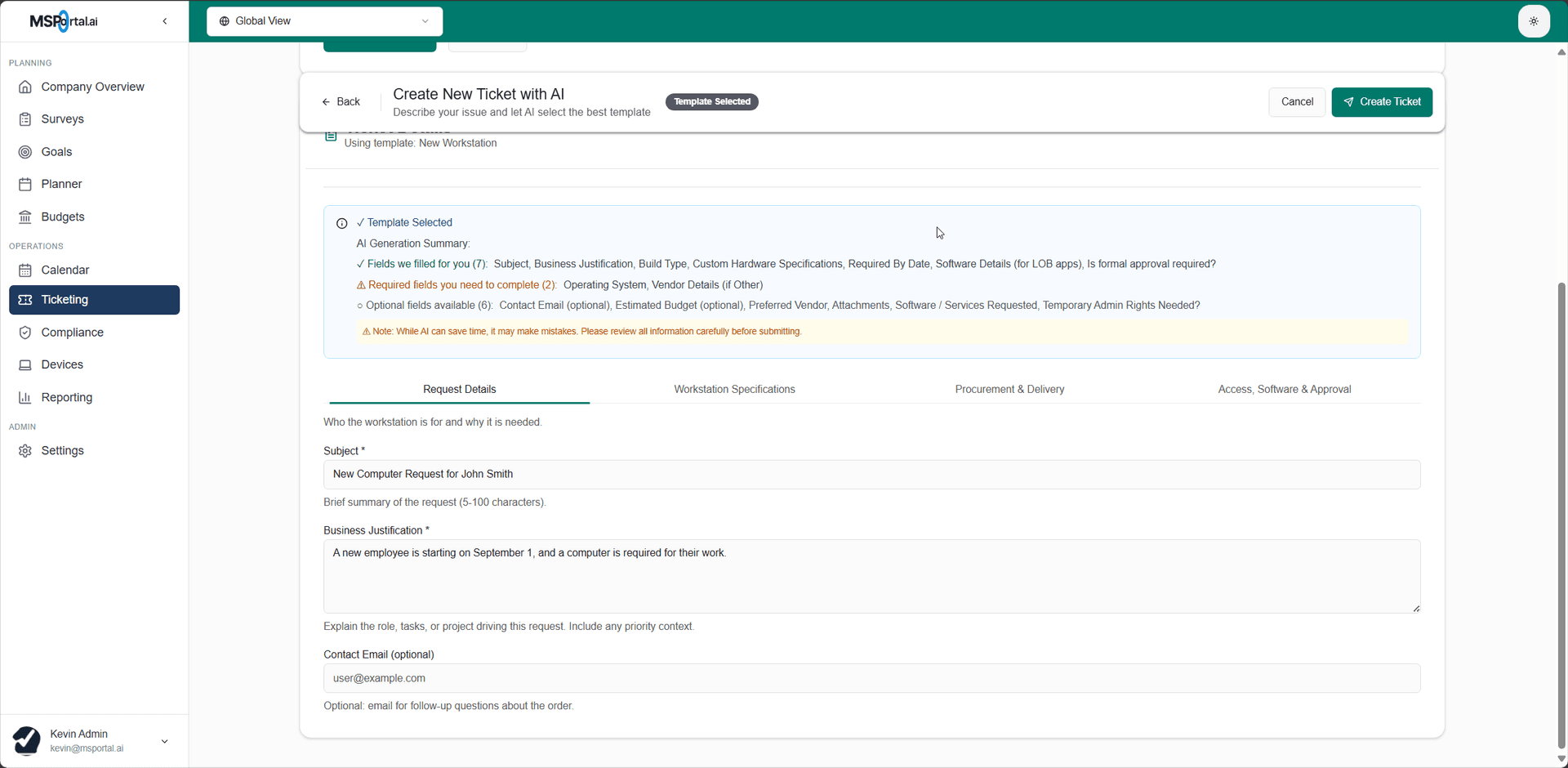Switch to the Workstation Specifications tab
This screenshot has width=1568, height=768.
[734, 390]
